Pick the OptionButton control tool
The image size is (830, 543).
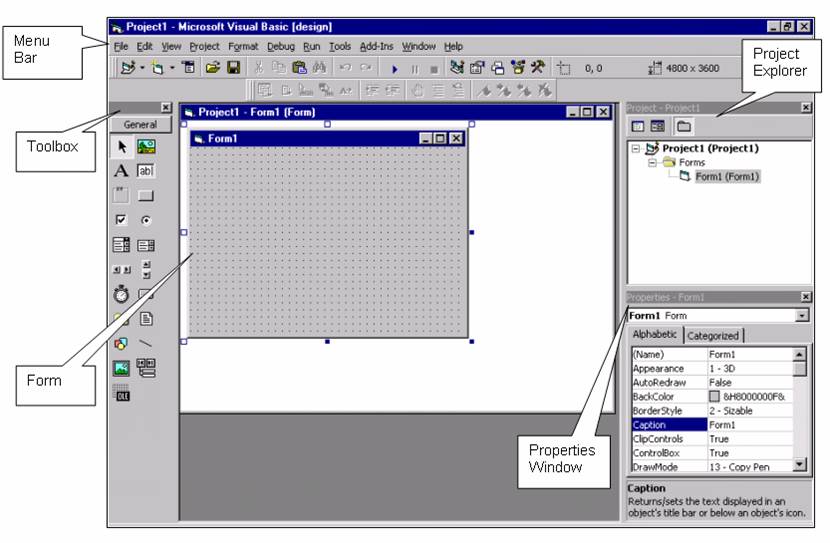click(x=146, y=220)
